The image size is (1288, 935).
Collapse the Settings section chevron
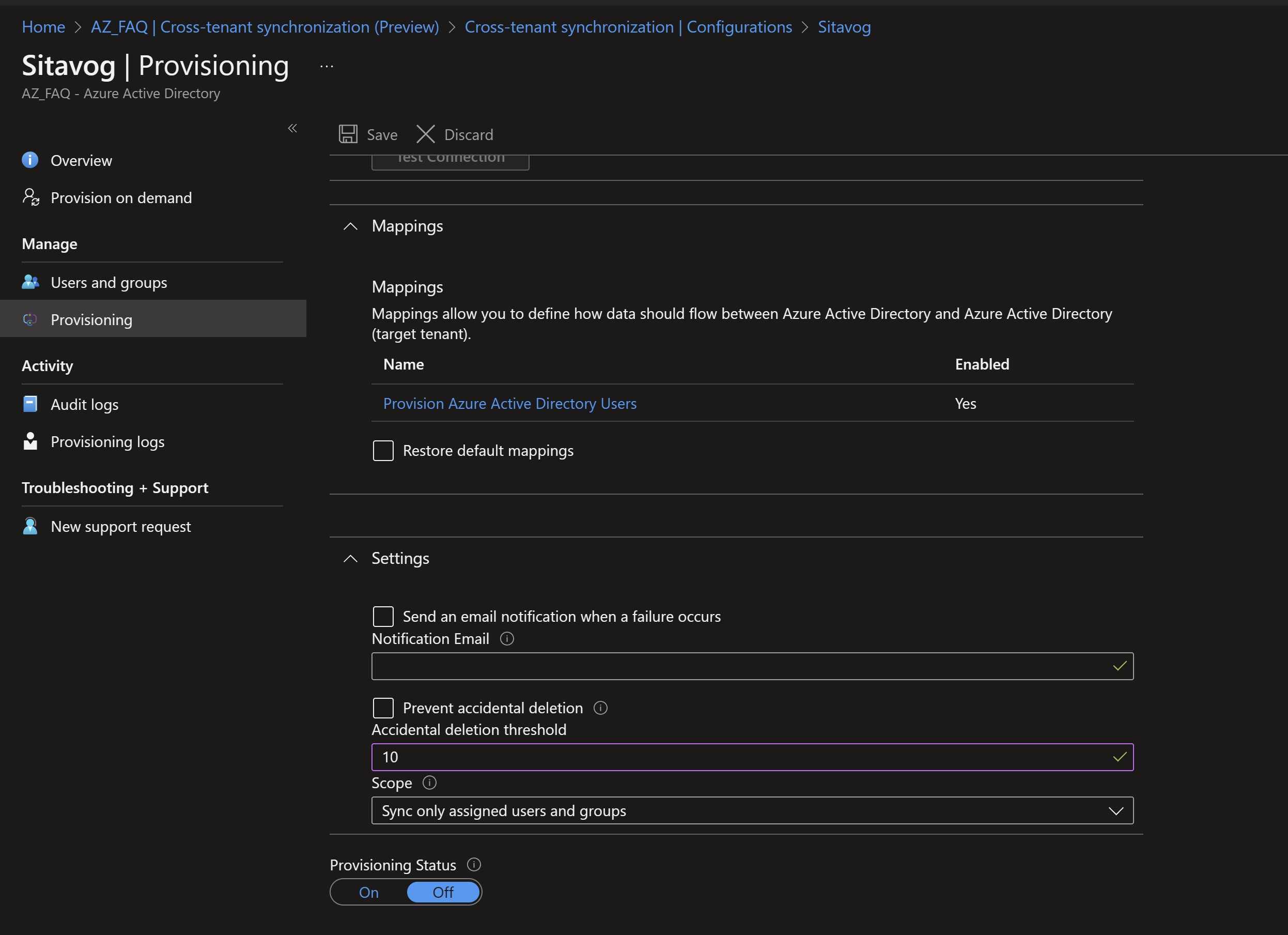point(350,558)
